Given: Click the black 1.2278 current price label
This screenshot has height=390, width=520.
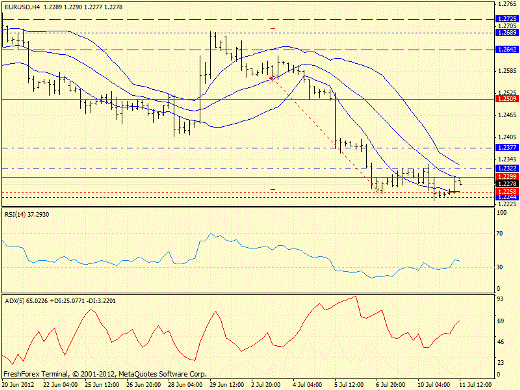Looking at the screenshot, I should coord(507,184).
